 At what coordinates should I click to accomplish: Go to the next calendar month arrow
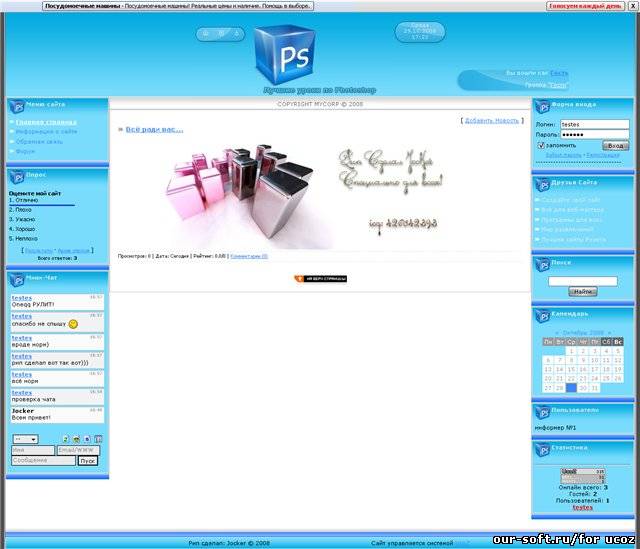[x=609, y=333]
